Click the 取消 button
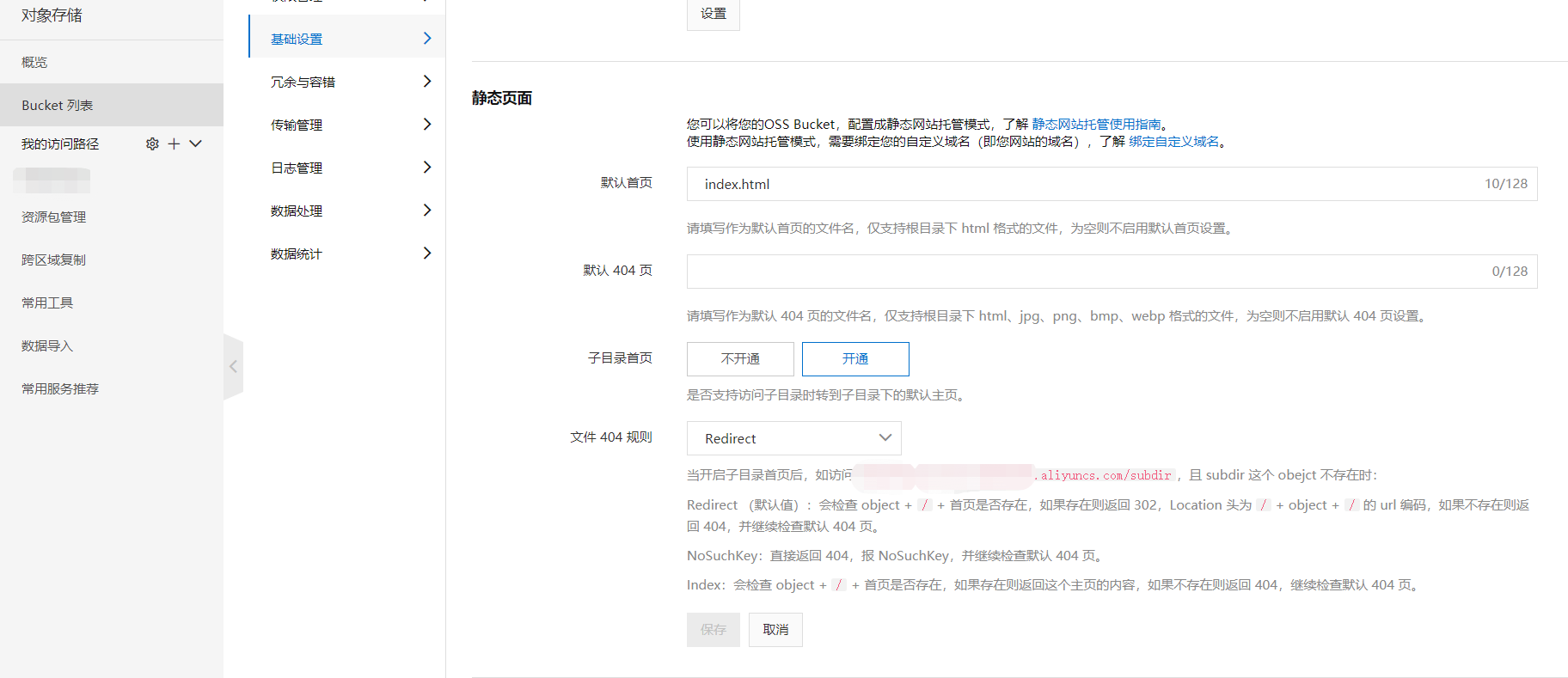1568x678 pixels. (775, 630)
